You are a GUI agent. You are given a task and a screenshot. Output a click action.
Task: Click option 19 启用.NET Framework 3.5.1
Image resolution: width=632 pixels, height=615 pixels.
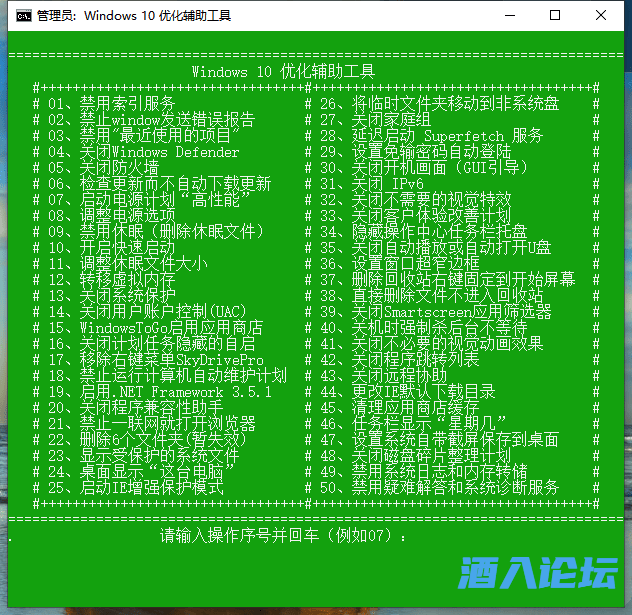click(160, 392)
